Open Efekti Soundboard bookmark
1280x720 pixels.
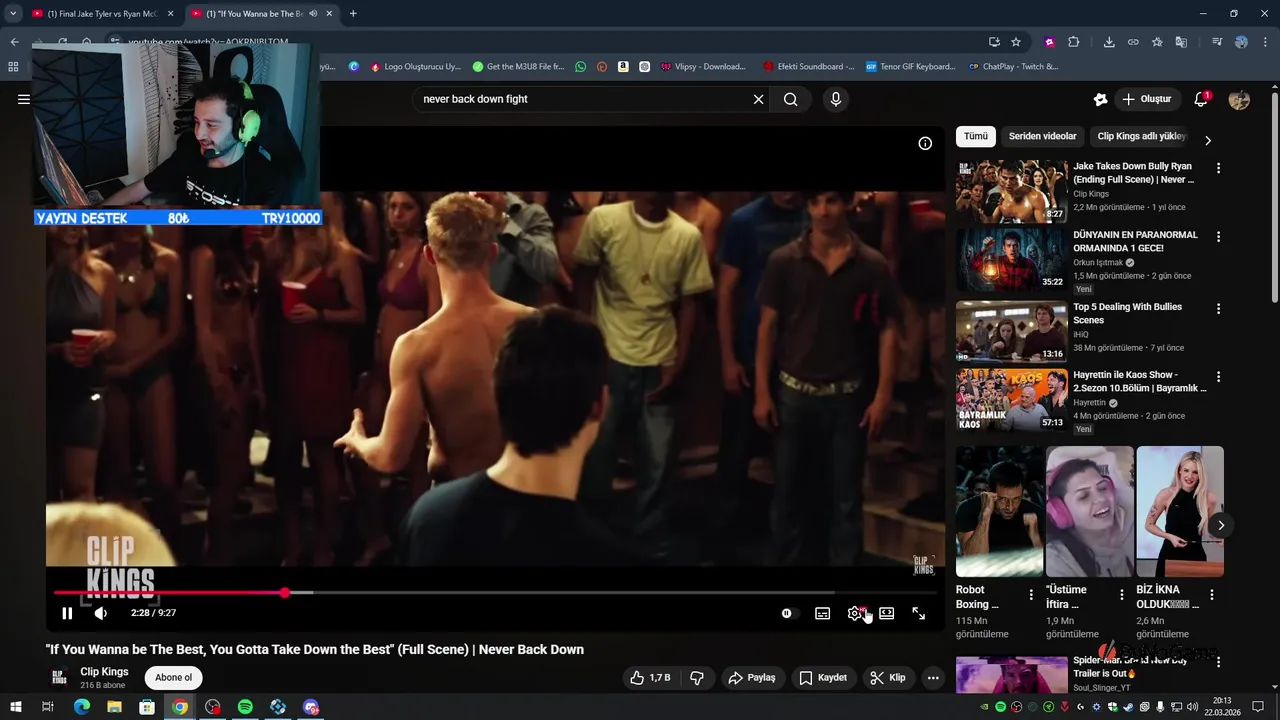click(808, 67)
